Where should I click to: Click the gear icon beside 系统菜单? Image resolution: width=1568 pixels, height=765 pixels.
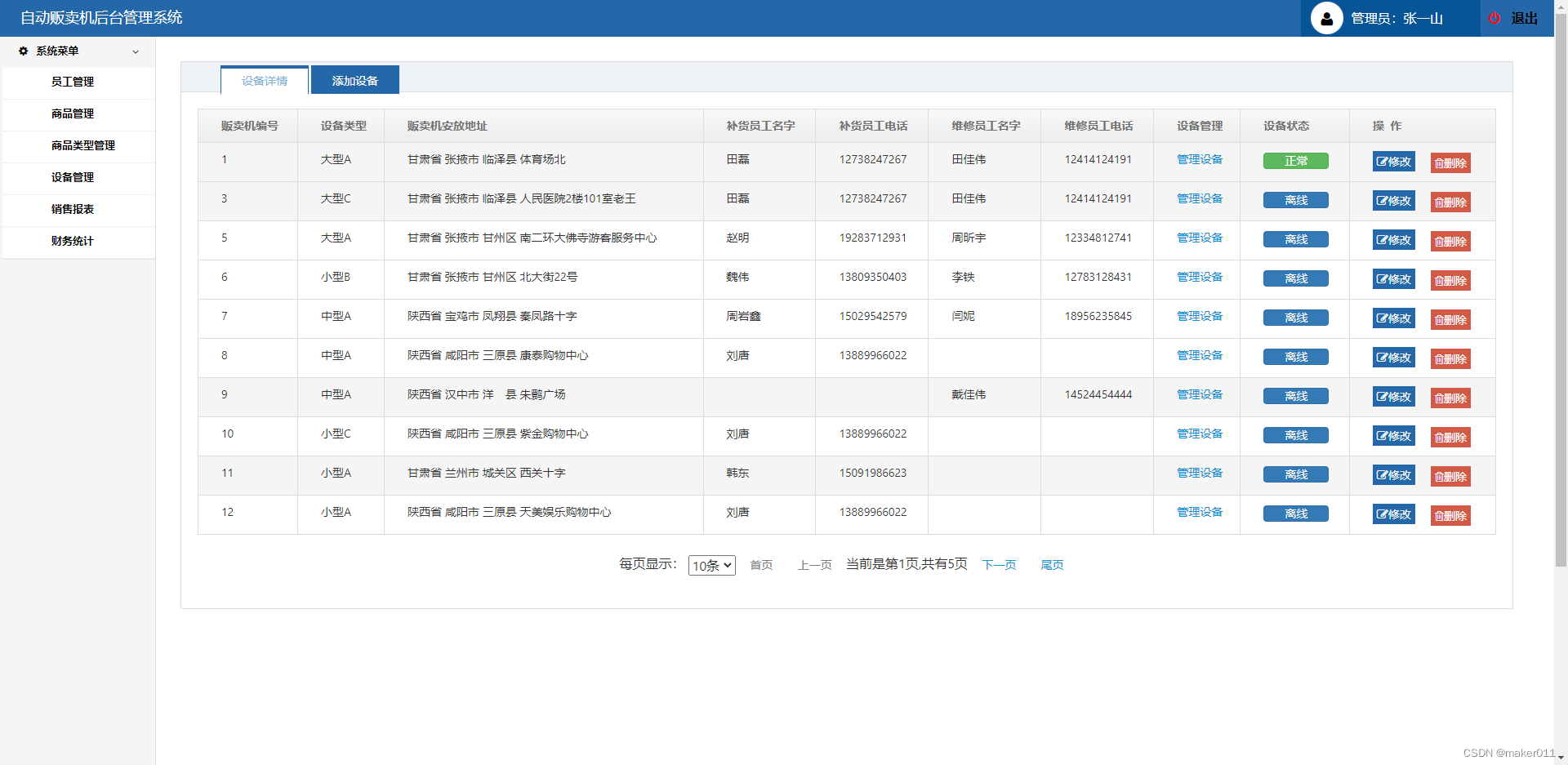coord(23,51)
